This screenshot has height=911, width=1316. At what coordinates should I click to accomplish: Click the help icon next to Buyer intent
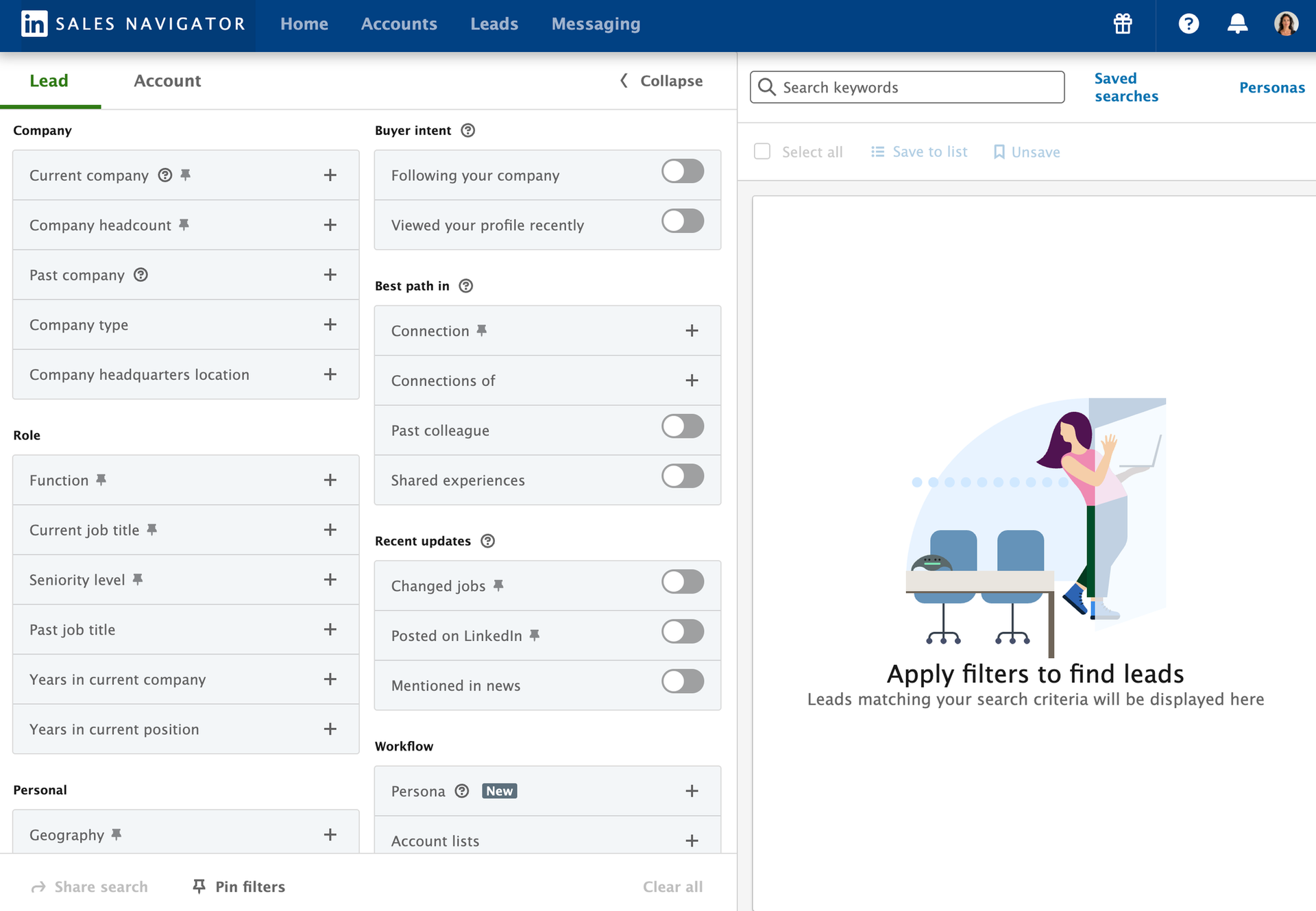467,130
